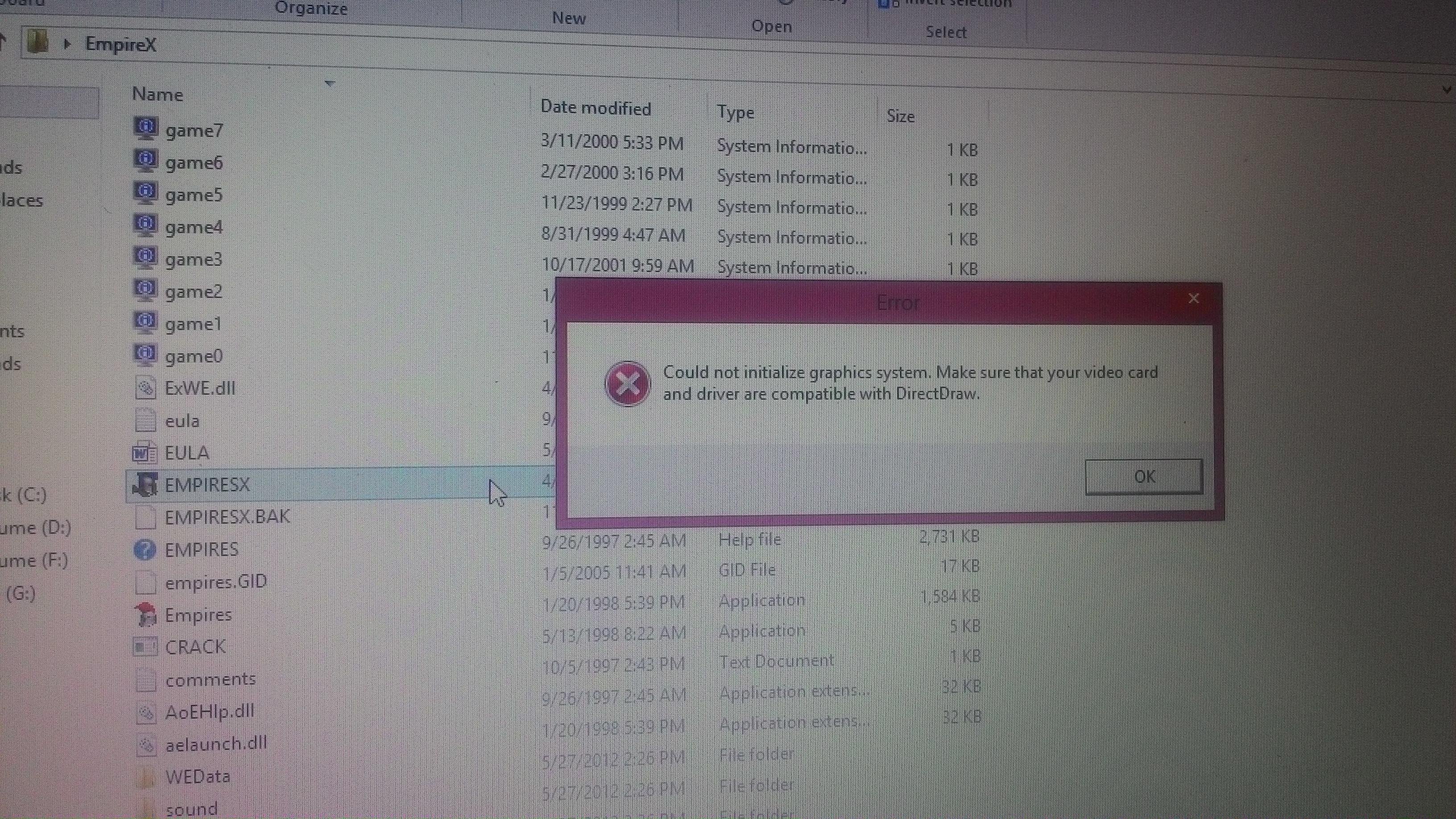Click the Text Document type cell
The image size is (1456, 819).
click(777, 661)
